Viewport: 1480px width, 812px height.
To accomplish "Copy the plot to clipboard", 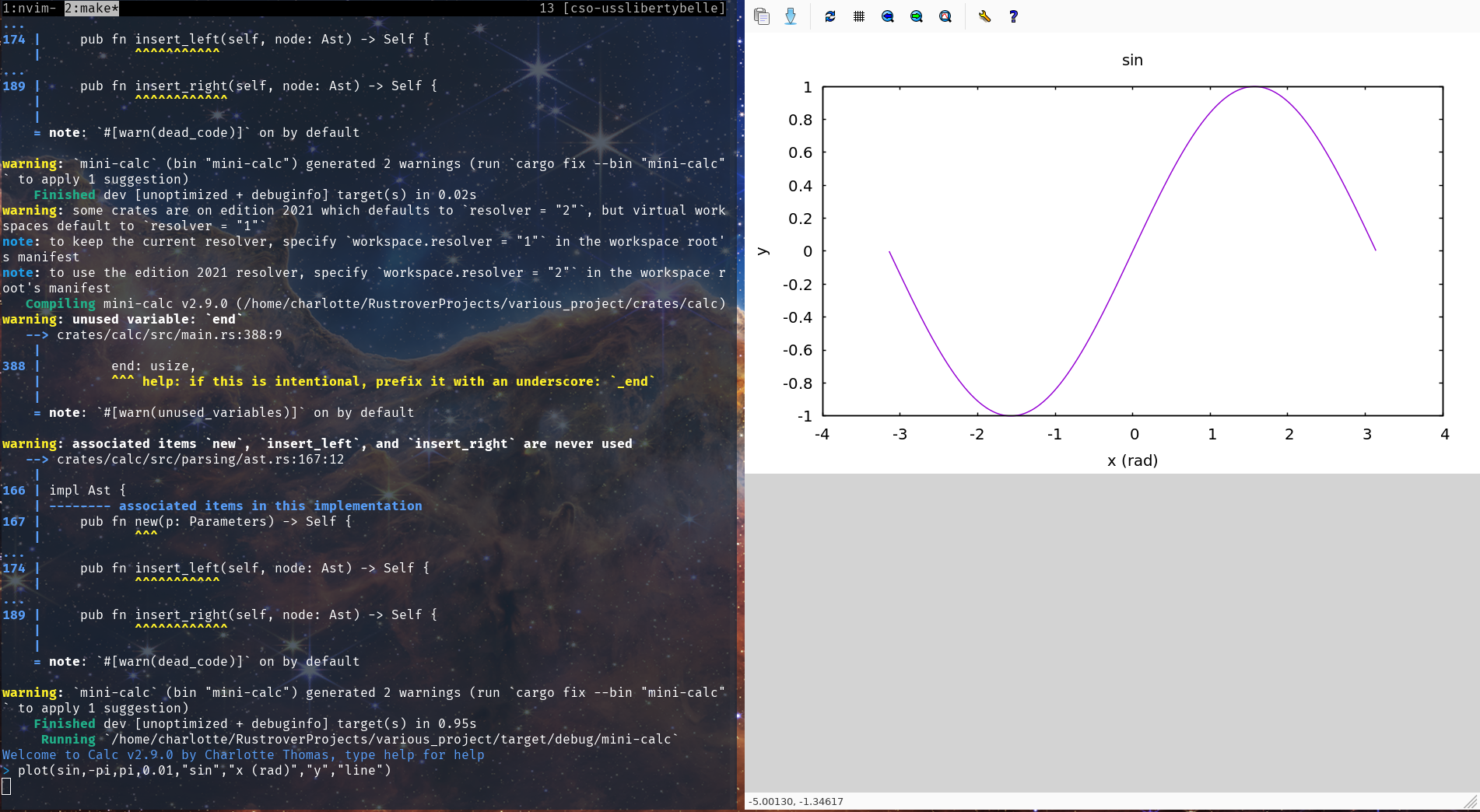I will 762,16.
